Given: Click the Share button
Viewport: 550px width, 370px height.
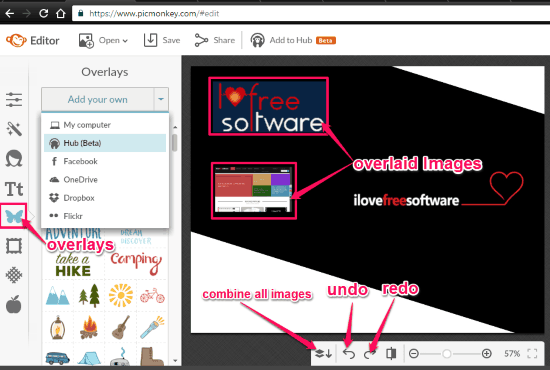Looking at the screenshot, I should pos(214,40).
